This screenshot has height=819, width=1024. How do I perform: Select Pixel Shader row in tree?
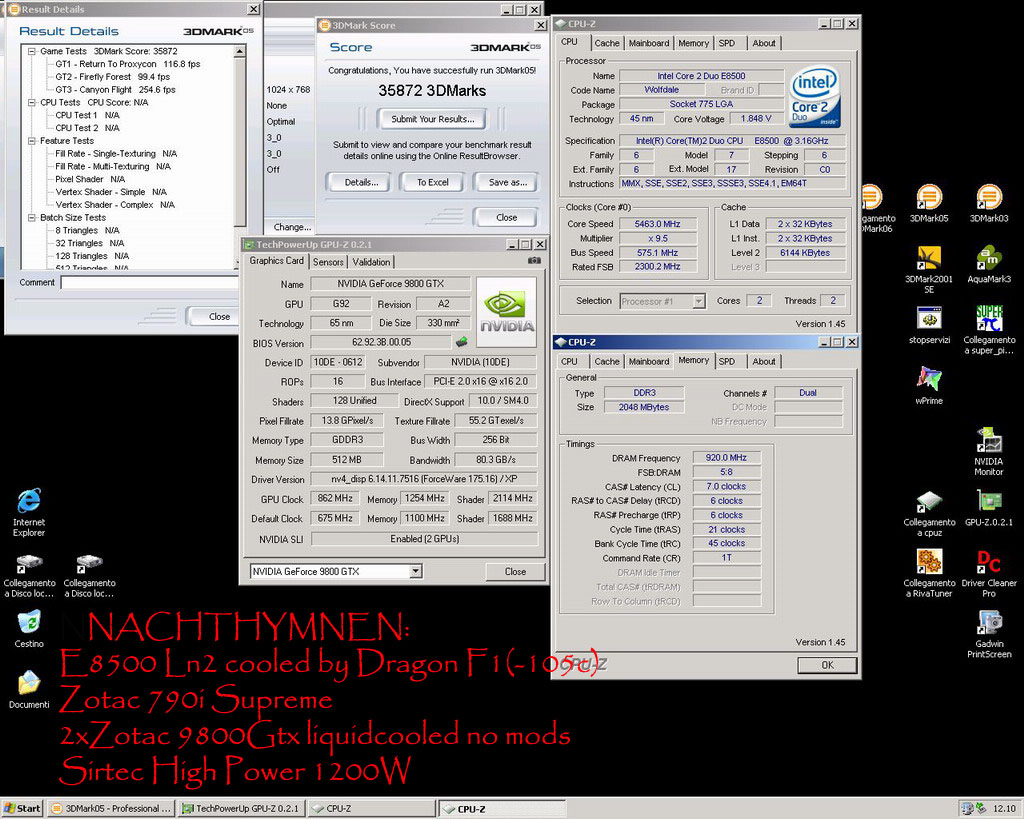coord(89,179)
